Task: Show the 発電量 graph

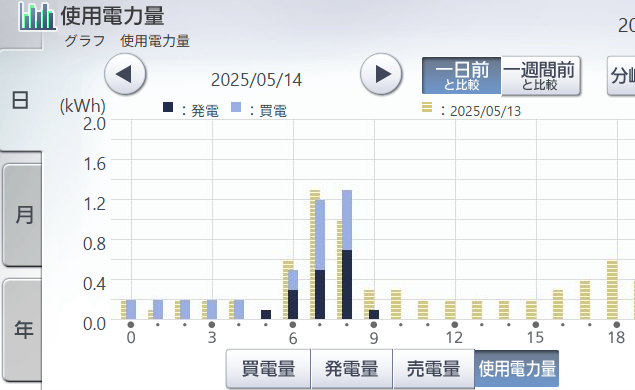Action: (352, 369)
